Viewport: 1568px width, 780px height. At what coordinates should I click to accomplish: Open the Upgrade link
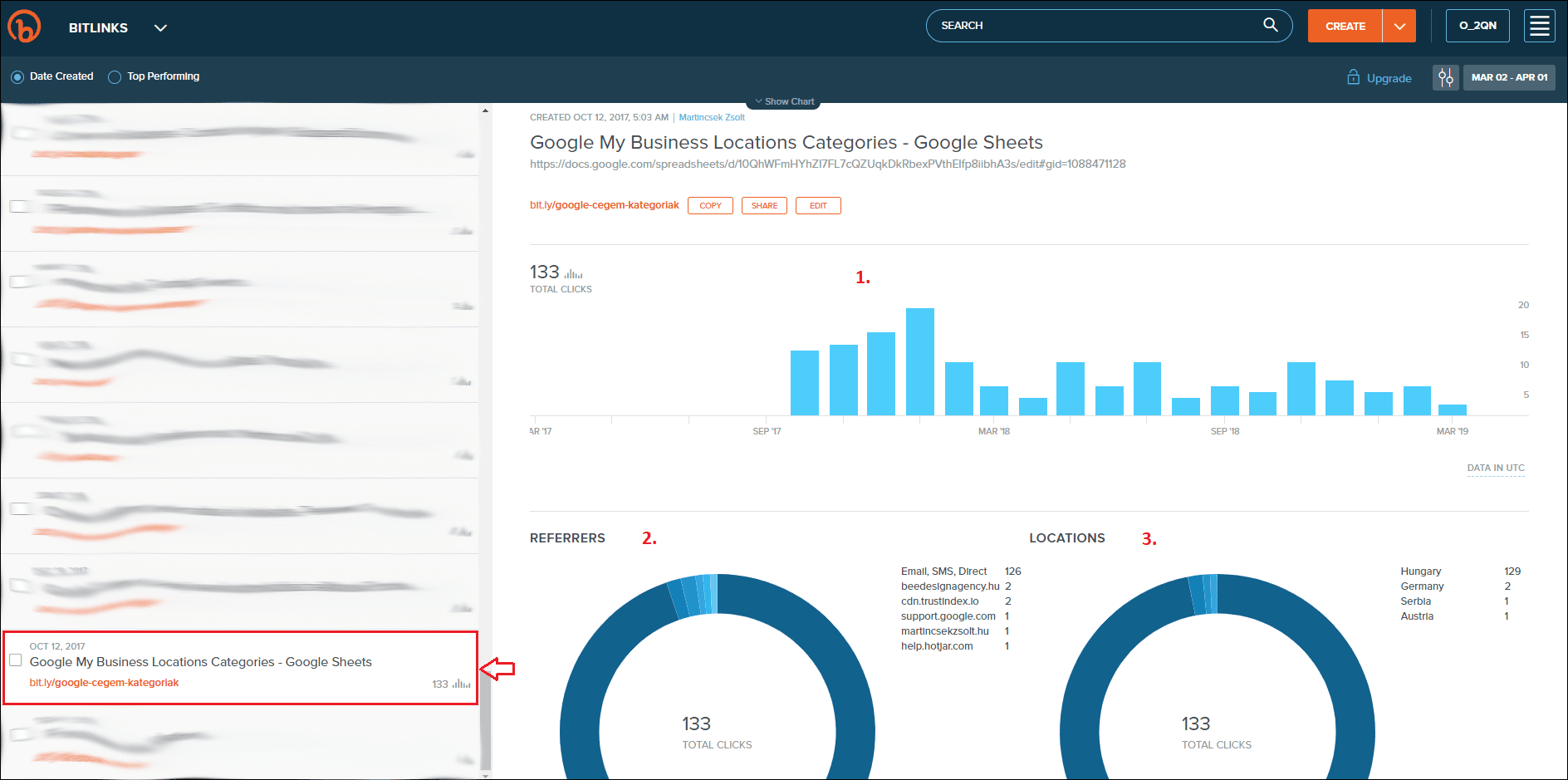[1389, 78]
